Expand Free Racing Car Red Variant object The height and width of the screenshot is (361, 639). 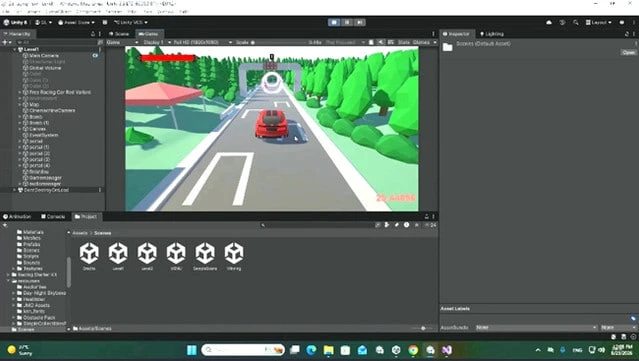[20, 92]
